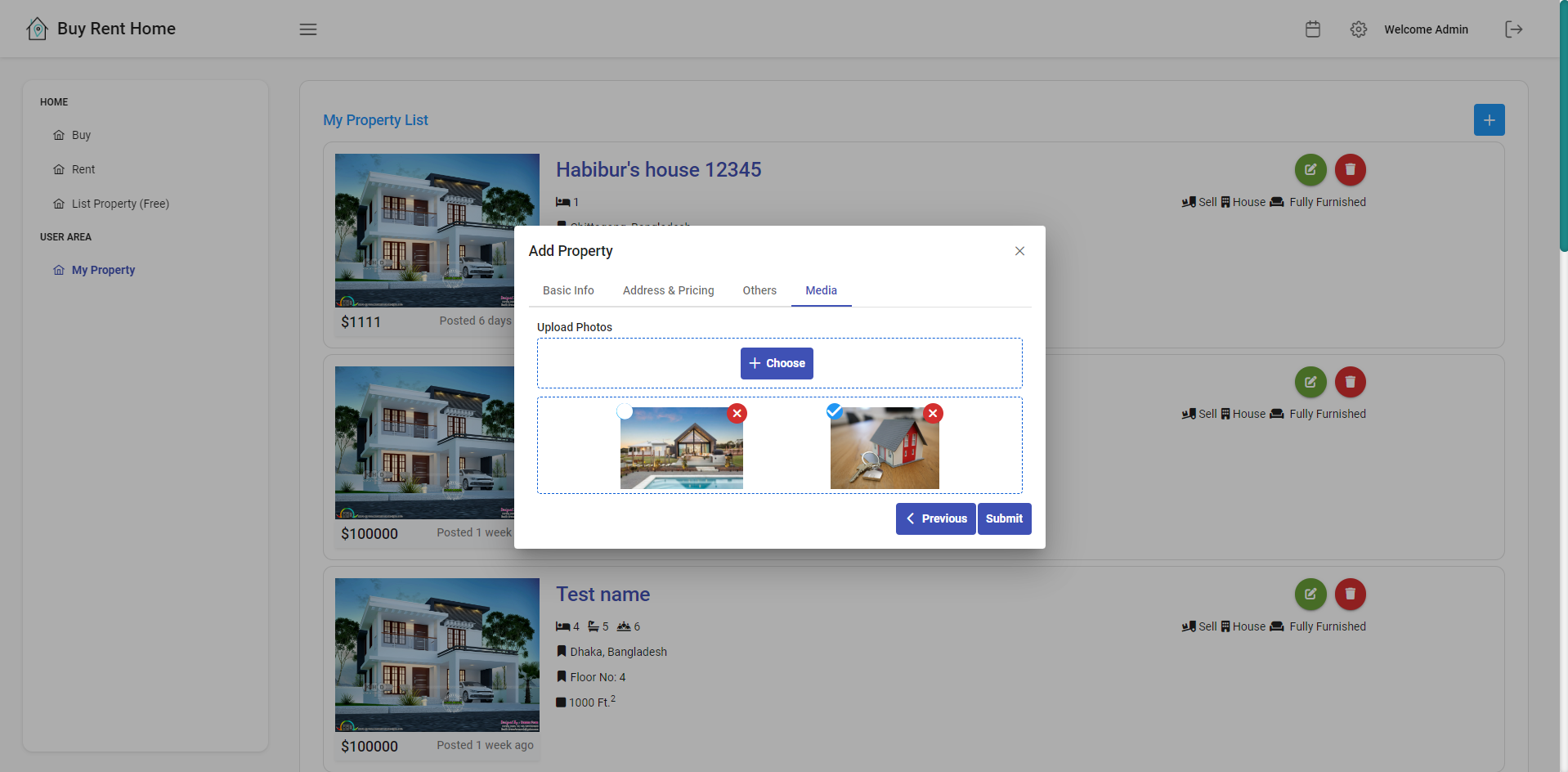Viewport: 1568px width, 772px height.
Task: Remove the red toy house photo
Action: click(x=933, y=414)
